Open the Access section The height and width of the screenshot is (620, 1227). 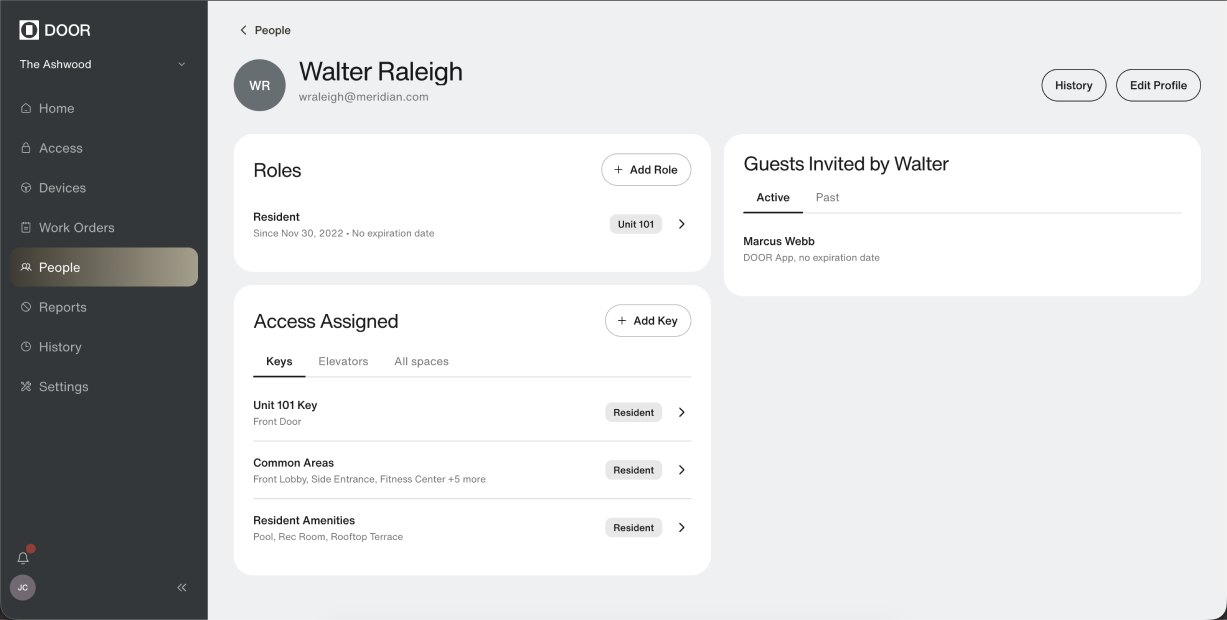coord(104,148)
